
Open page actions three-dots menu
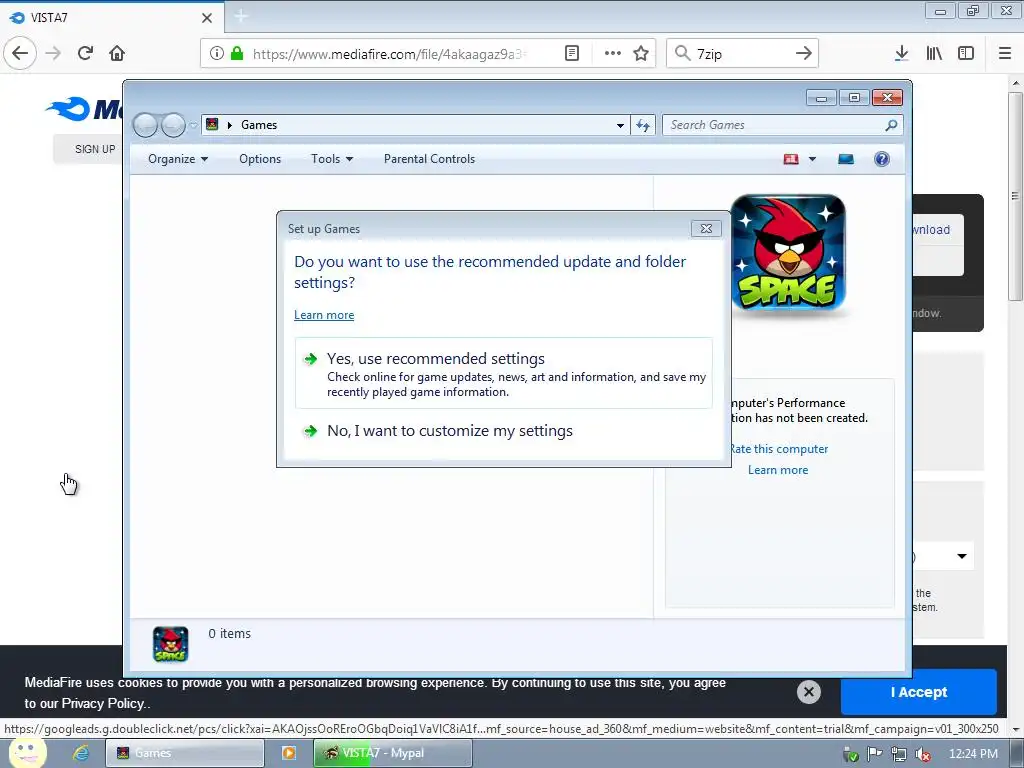pyautogui.click(x=613, y=54)
